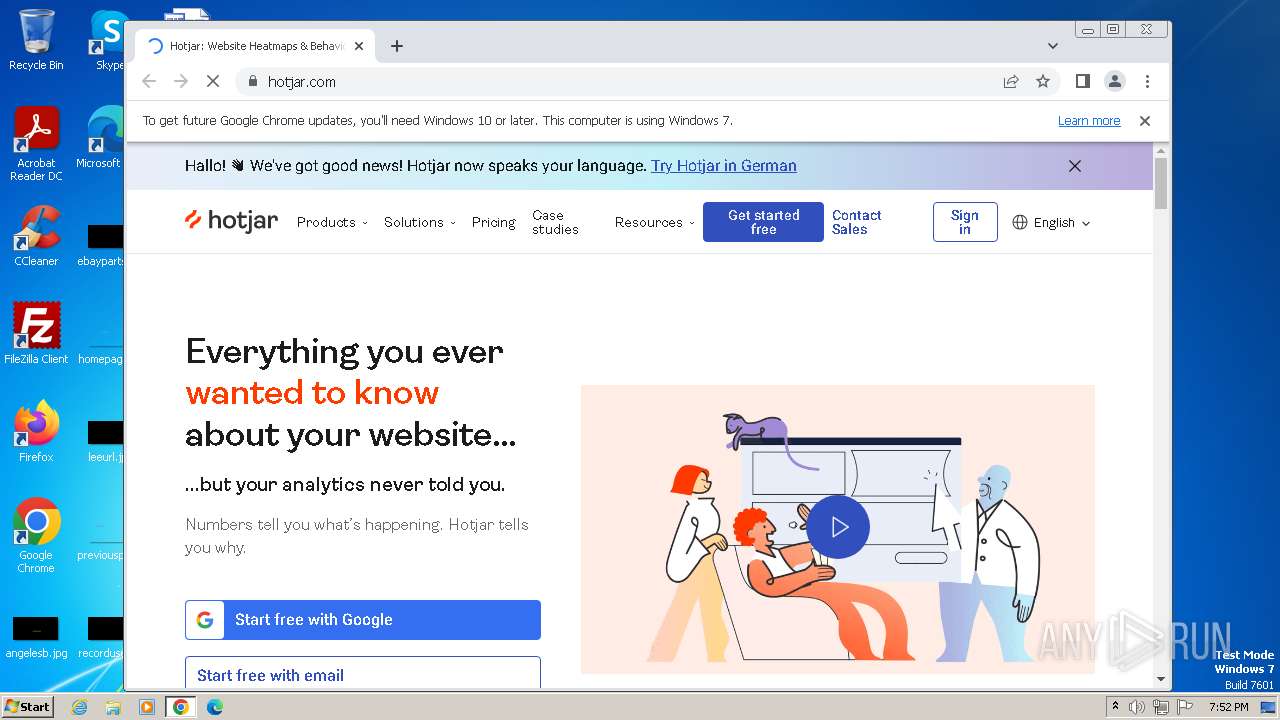Click Start free with email
Screen dimensions: 1280x720
[x=363, y=673]
